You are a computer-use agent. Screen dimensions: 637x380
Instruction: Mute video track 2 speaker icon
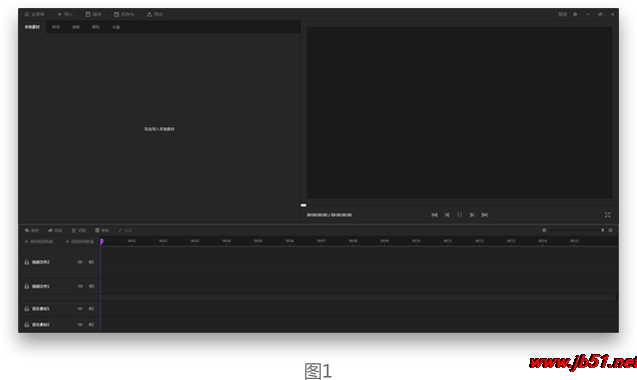point(91,262)
